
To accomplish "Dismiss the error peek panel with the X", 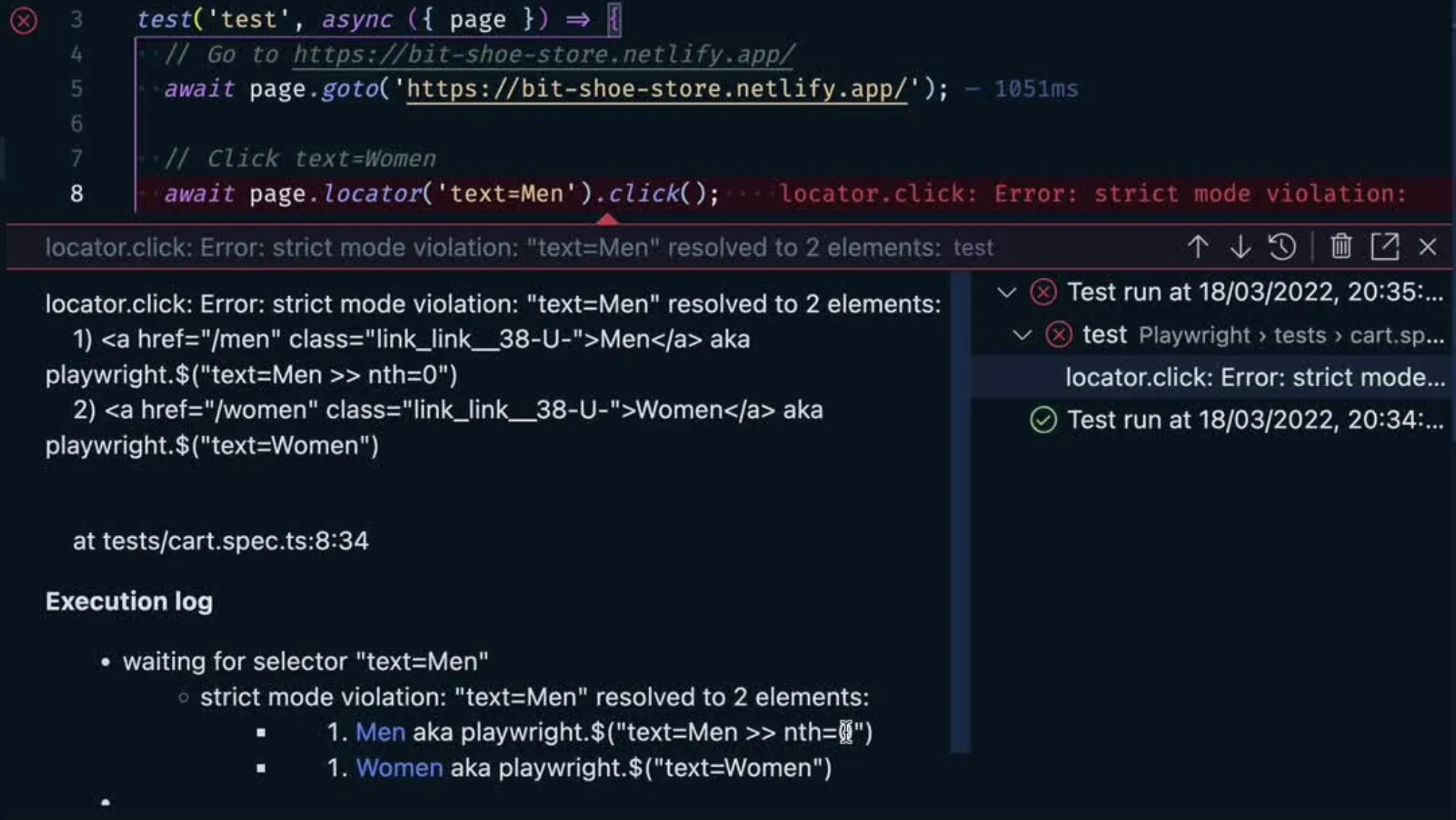I will [1429, 247].
